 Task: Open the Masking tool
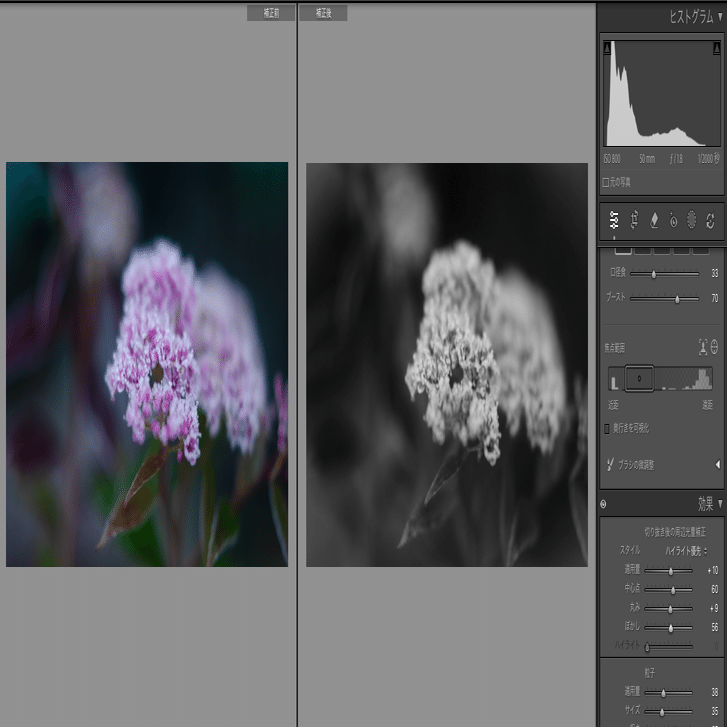click(691, 220)
